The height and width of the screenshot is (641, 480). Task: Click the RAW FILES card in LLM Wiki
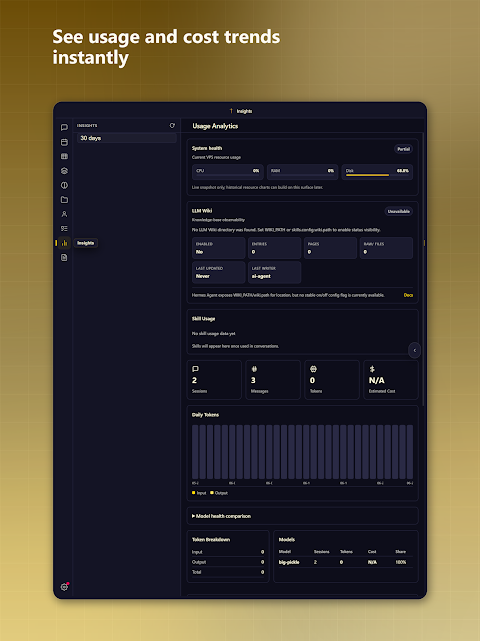386,248
